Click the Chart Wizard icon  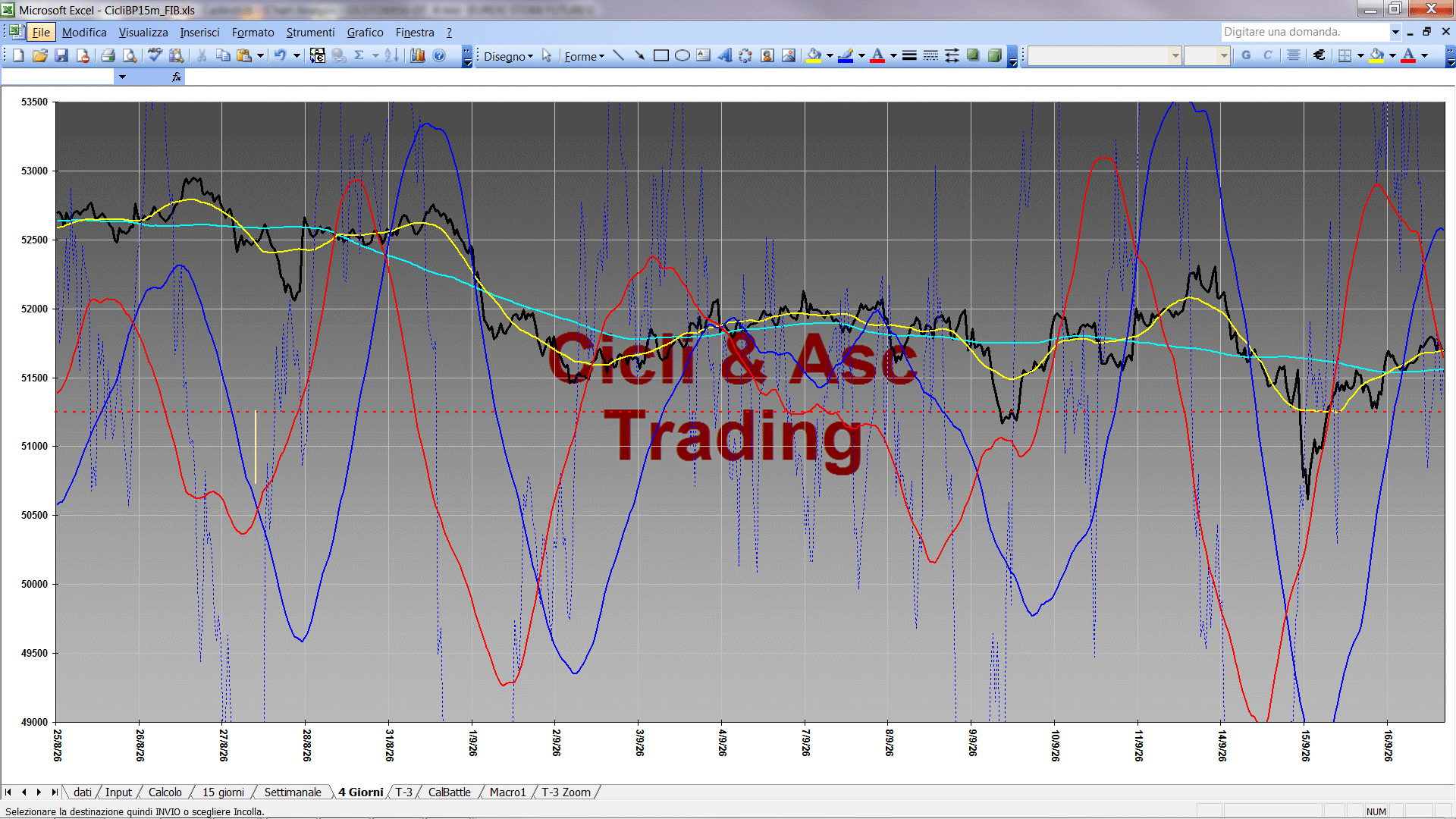tap(418, 55)
